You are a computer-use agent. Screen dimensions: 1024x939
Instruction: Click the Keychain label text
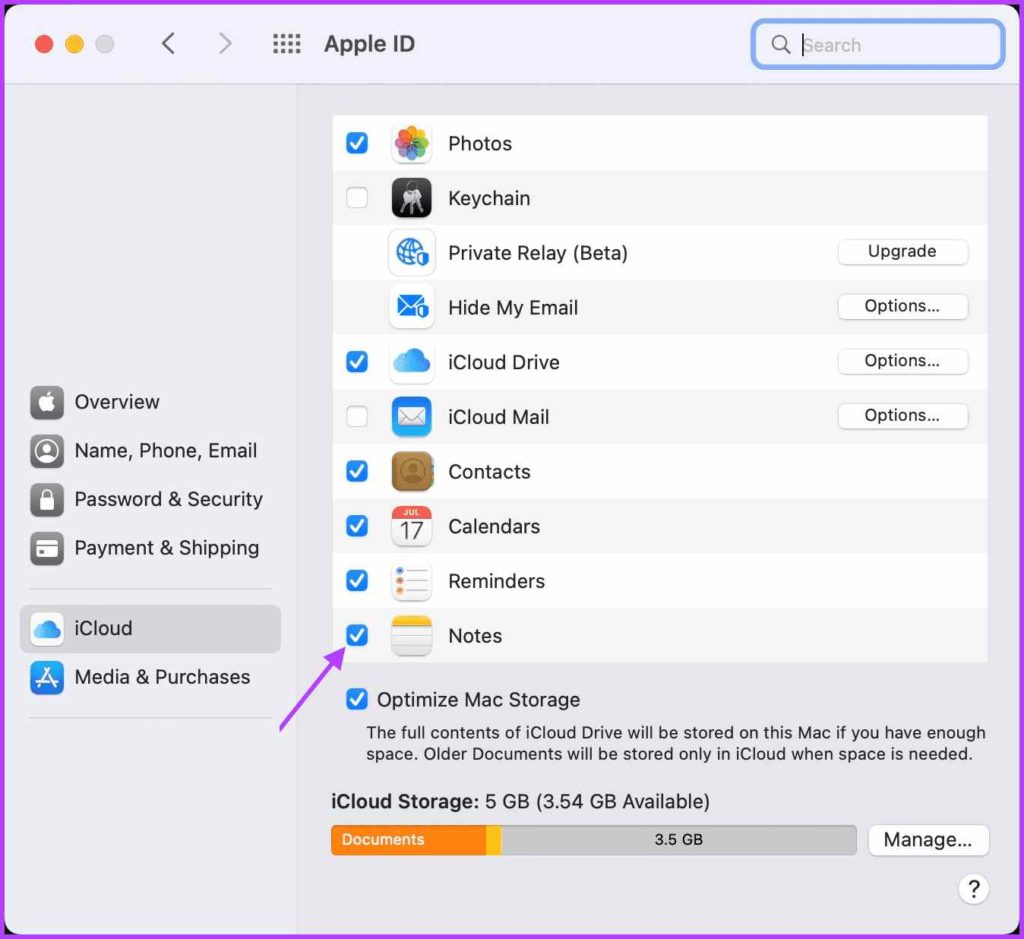[489, 199]
